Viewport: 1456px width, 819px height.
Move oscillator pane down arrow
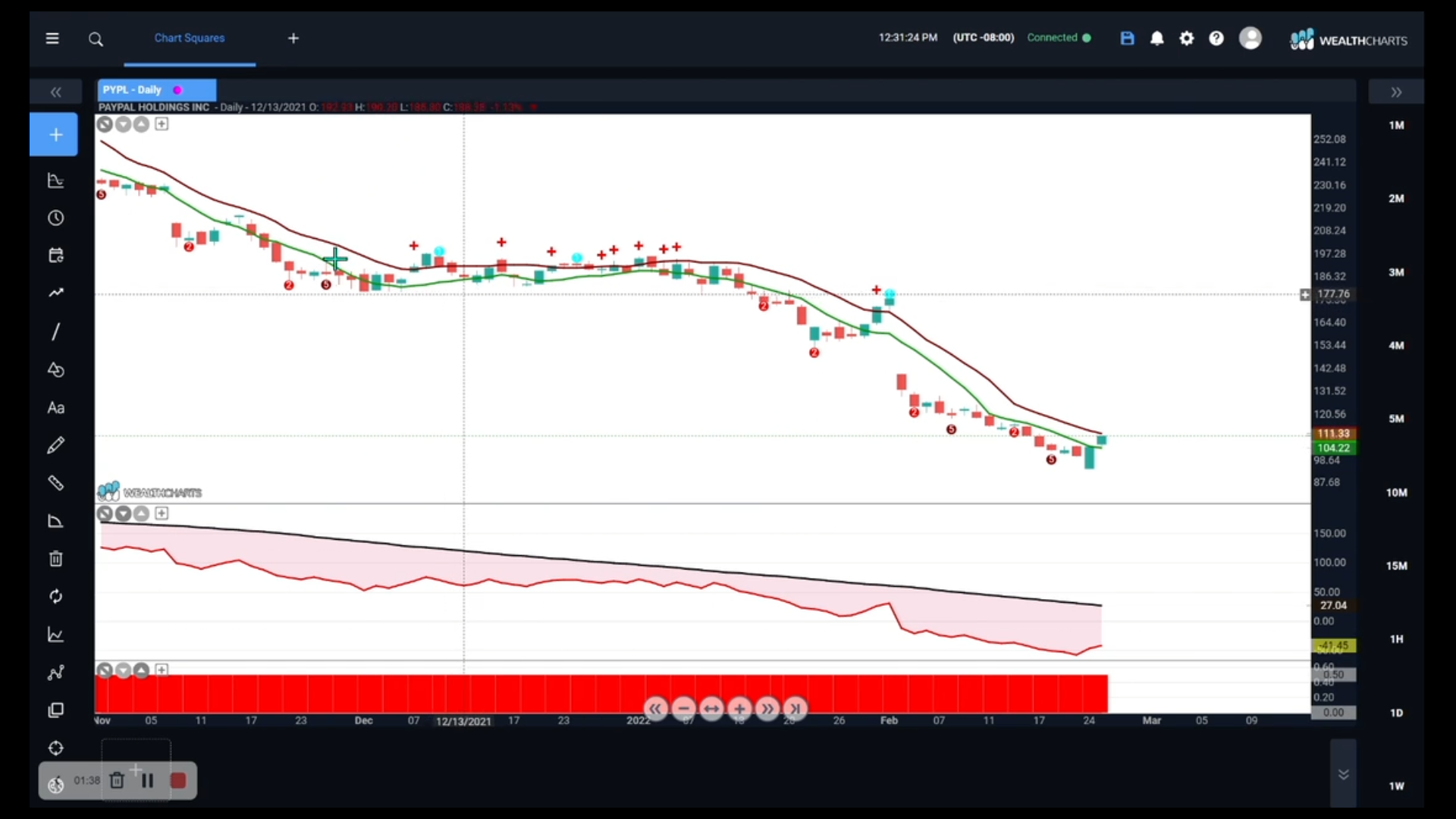[123, 514]
